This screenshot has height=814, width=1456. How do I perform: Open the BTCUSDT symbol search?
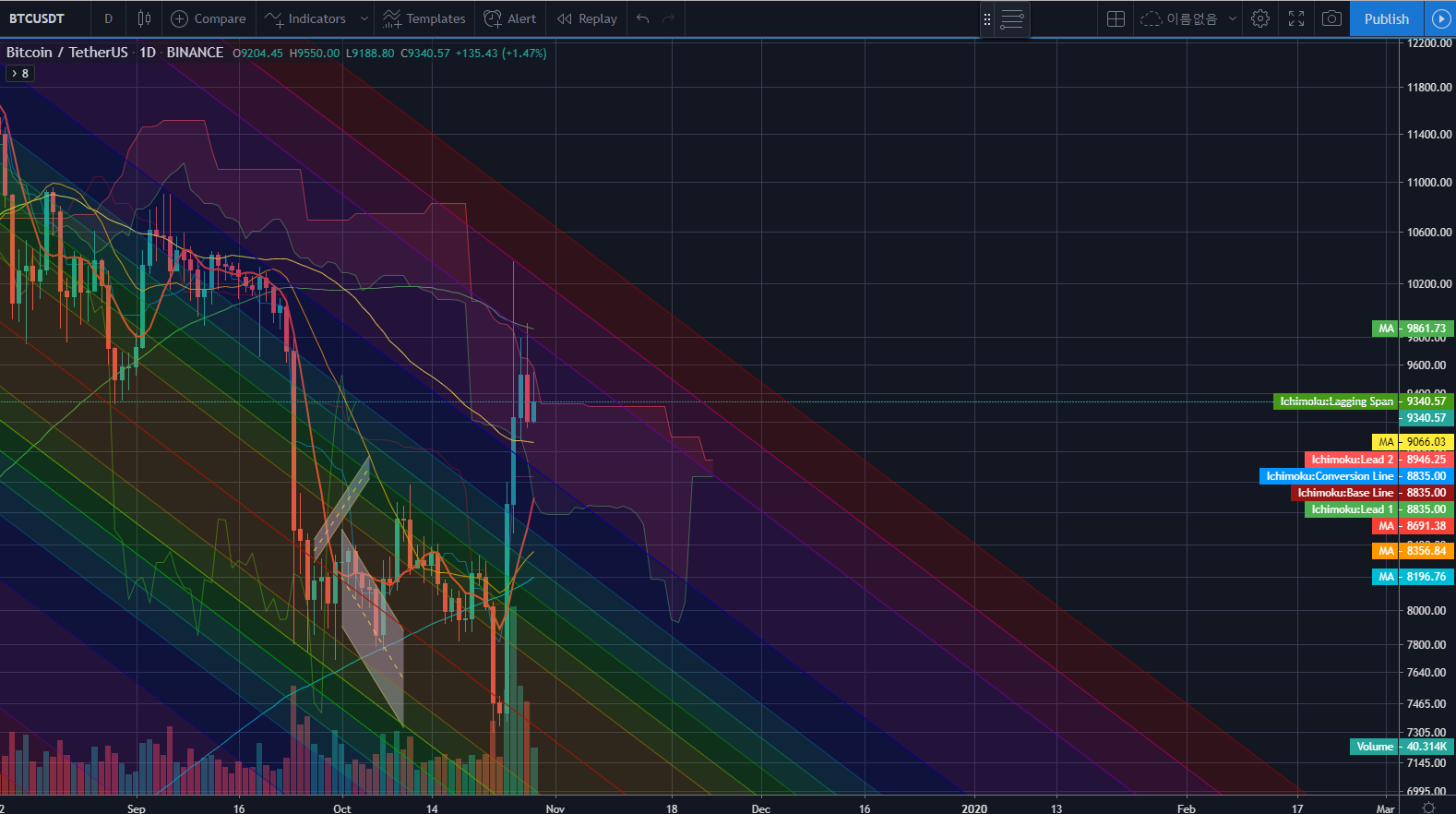pos(37,18)
